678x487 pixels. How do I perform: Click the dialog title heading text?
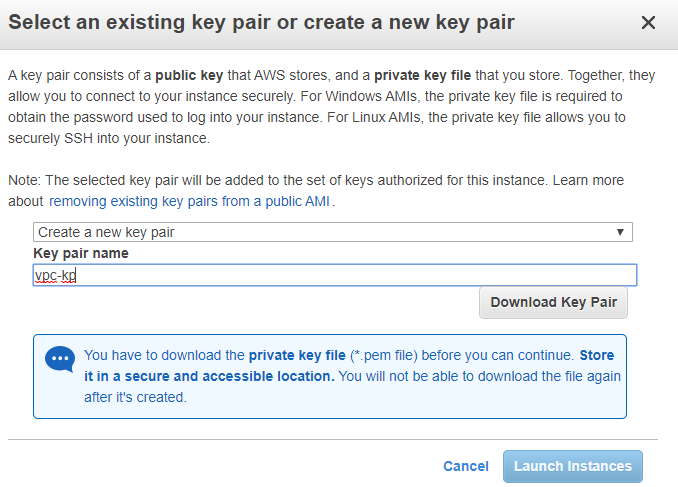[x=262, y=22]
